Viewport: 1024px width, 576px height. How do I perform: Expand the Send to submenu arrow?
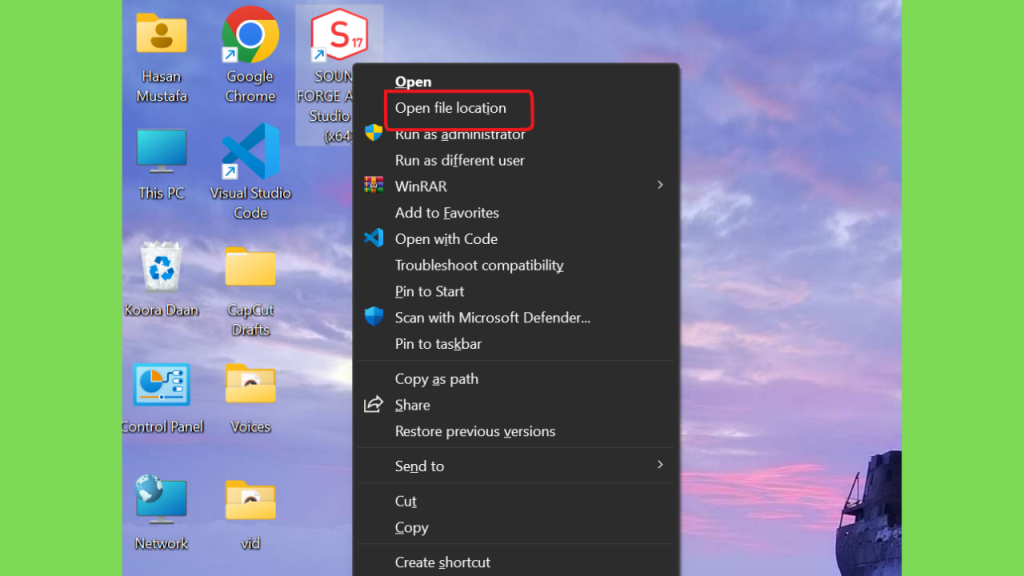[660, 465]
